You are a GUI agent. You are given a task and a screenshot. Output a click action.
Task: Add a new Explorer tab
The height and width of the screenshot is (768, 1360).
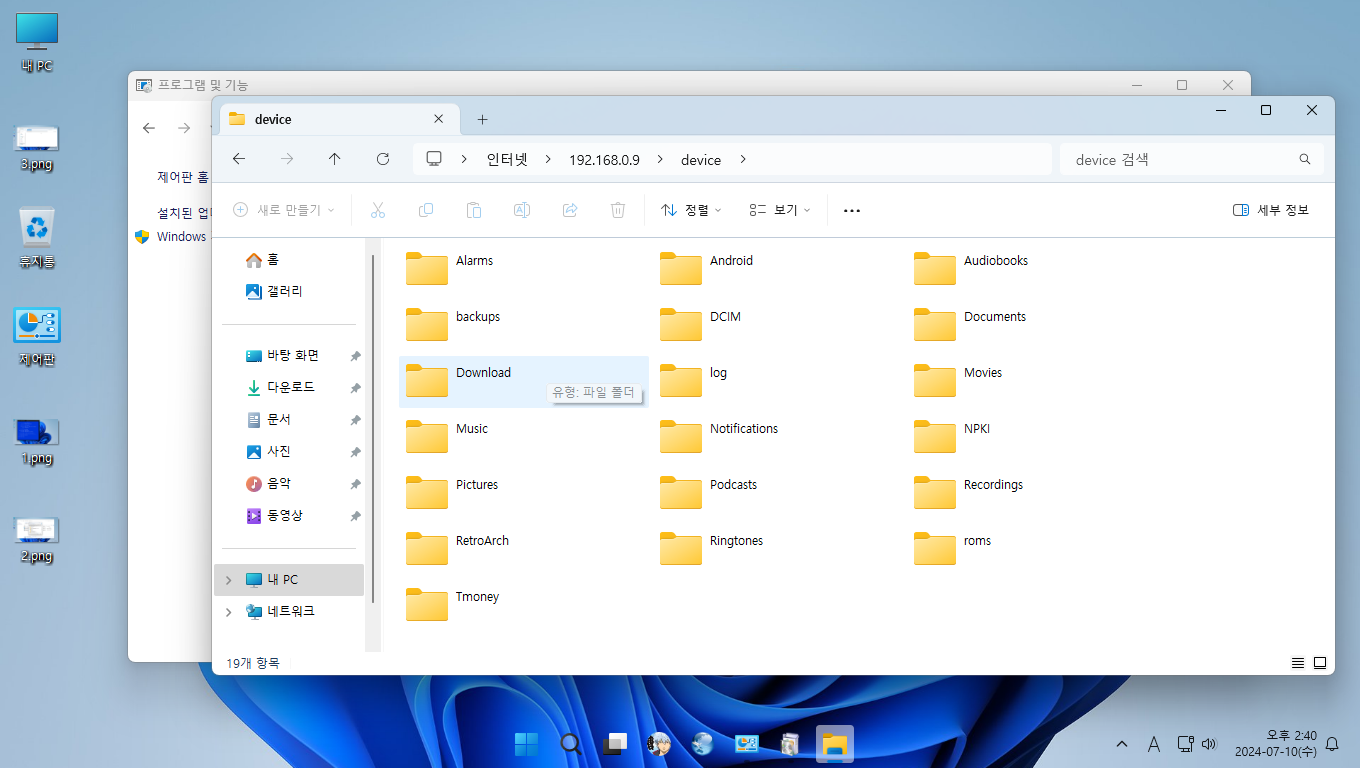click(482, 119)
